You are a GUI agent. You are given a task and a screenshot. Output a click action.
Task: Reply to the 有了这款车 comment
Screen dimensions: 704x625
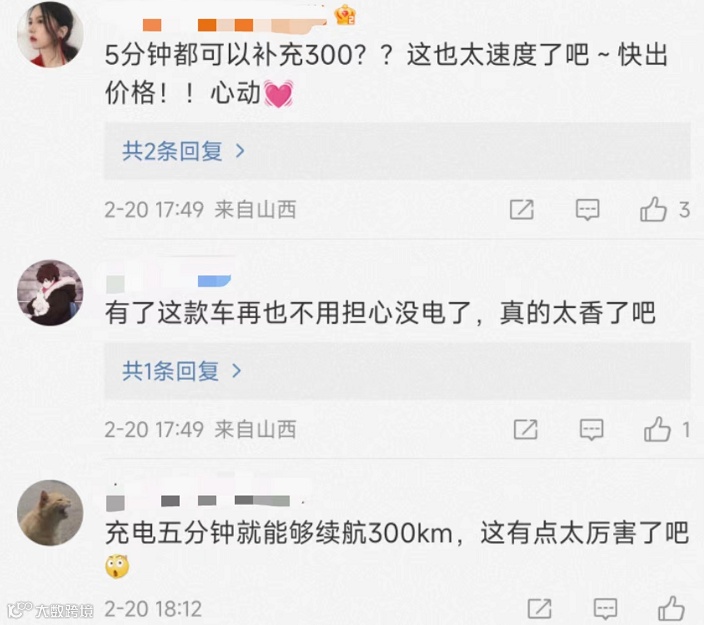[x=591, y=430]
